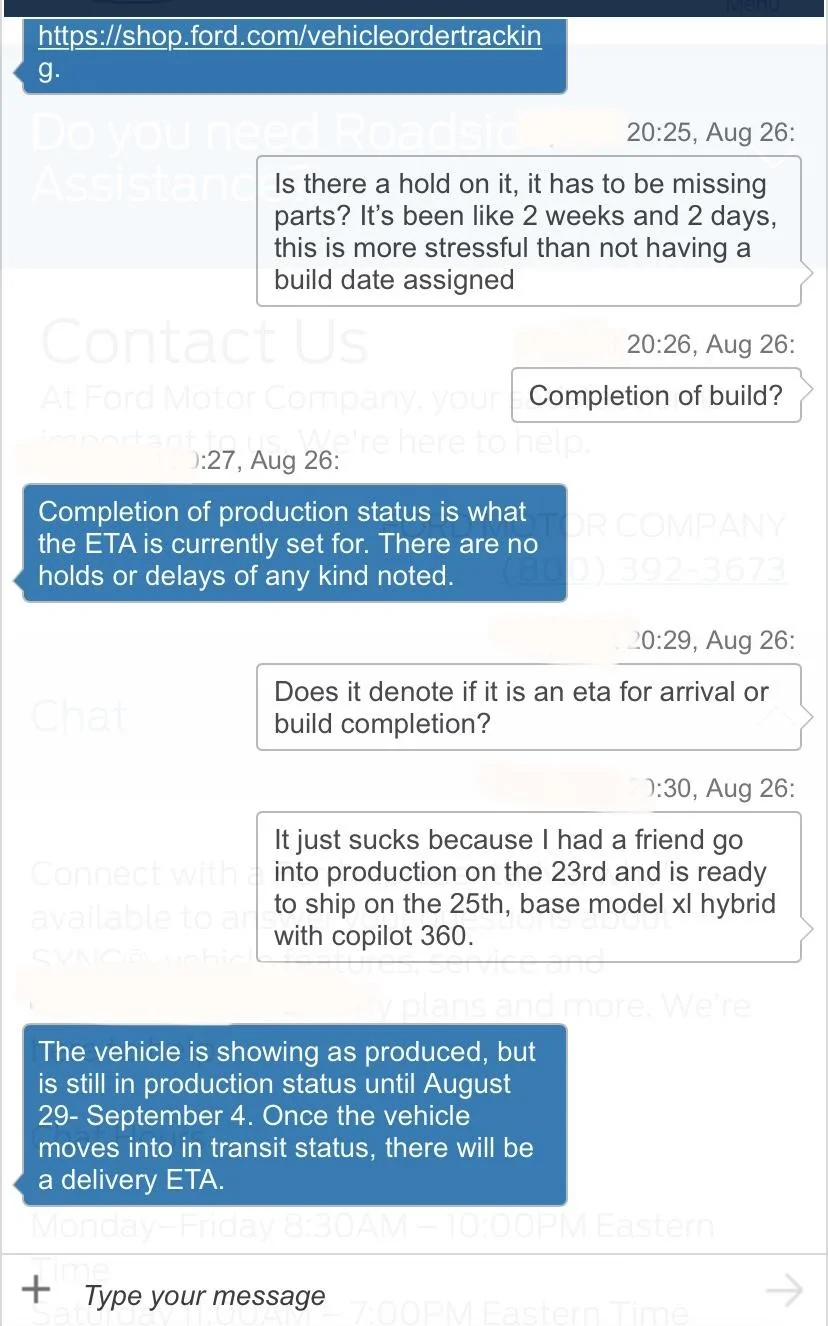The height and width of the screenshot is (1326, 828).
Task: Tap the :30, Aug 26 timestamp
Action: (718, 788)
